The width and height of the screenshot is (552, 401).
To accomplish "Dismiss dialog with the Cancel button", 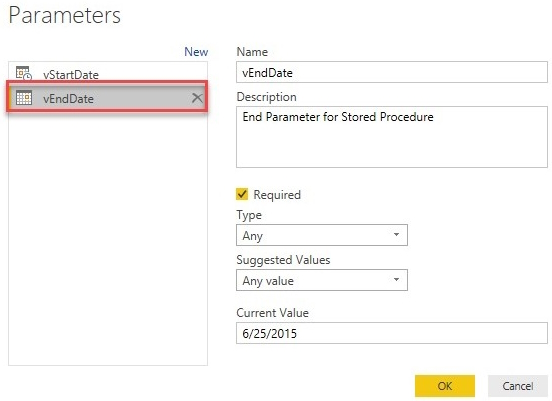I will 518,386.
